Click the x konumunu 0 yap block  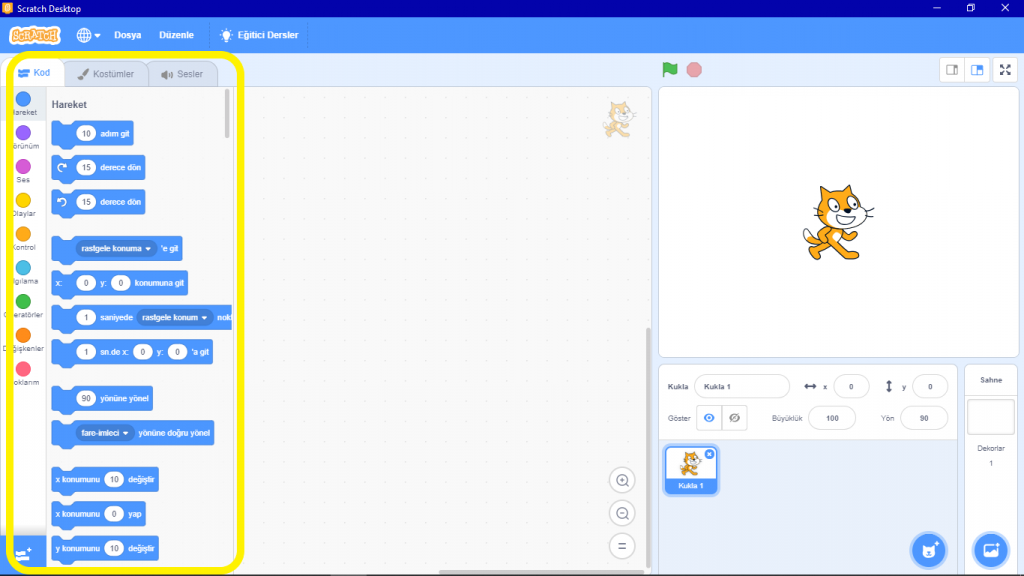99,514
